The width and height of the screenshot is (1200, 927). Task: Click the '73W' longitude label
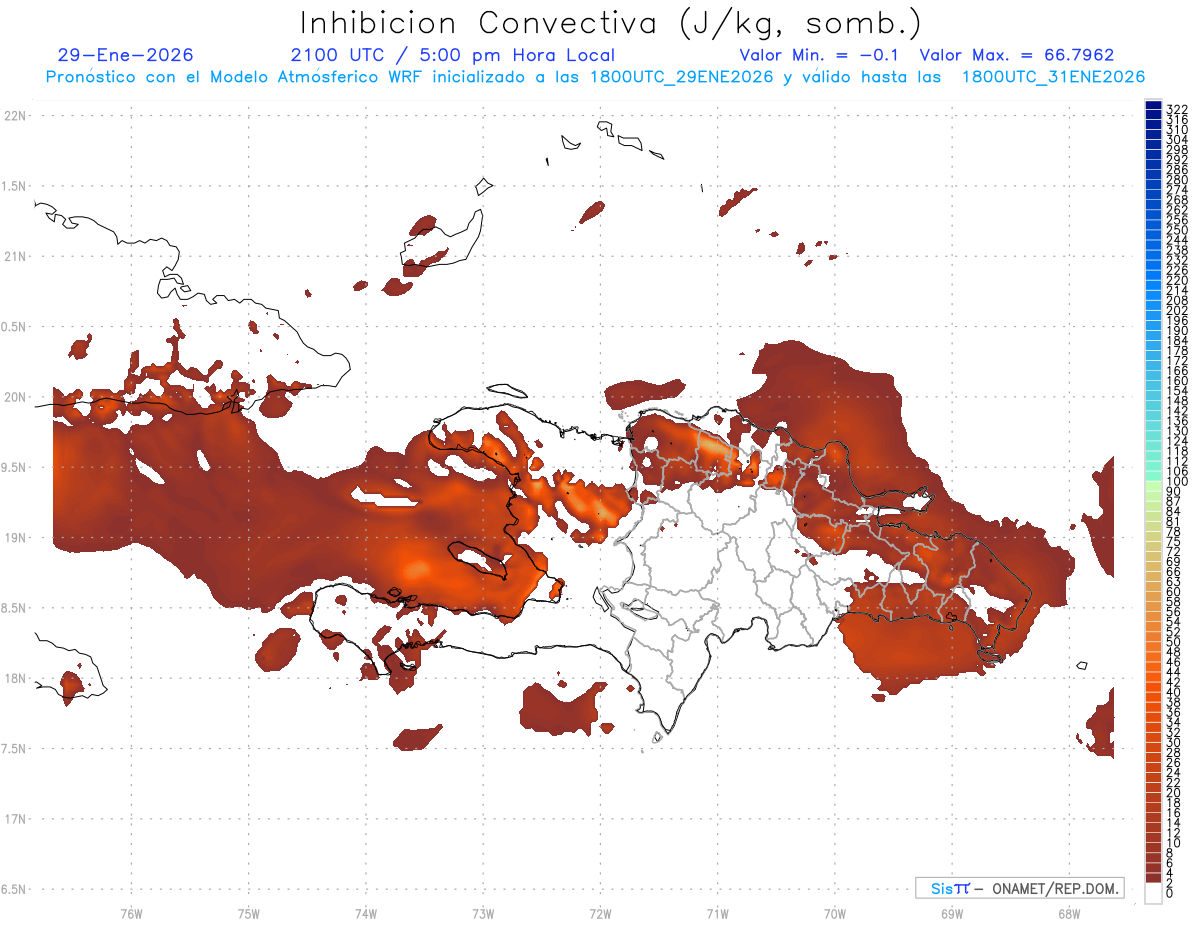click(x=483, y=913)
